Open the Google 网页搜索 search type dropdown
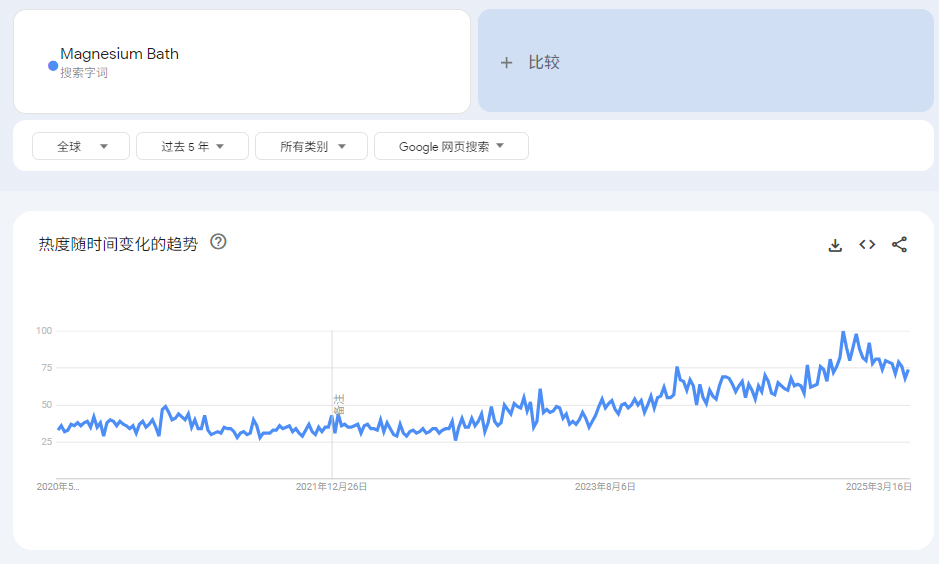939x564 pixels. [x=452, y=146]
